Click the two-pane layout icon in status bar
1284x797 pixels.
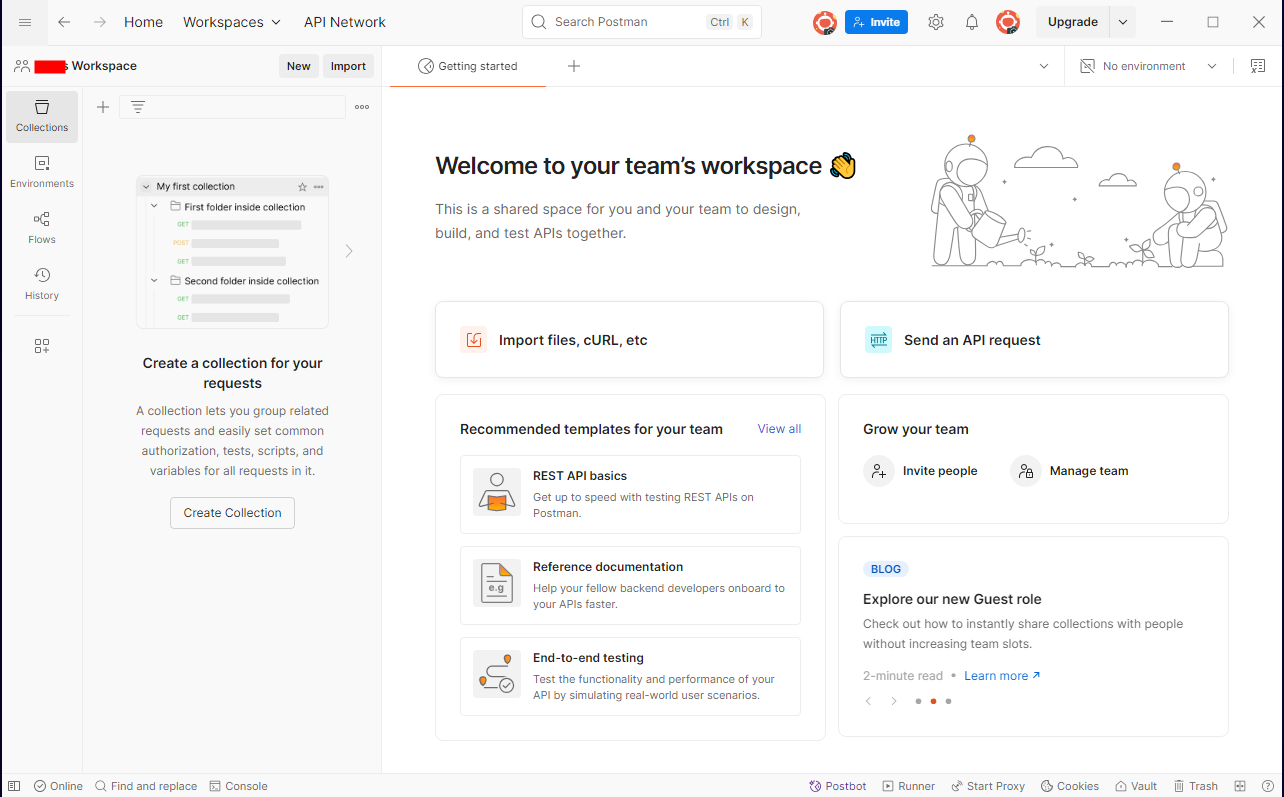[x=1240, y=786]
